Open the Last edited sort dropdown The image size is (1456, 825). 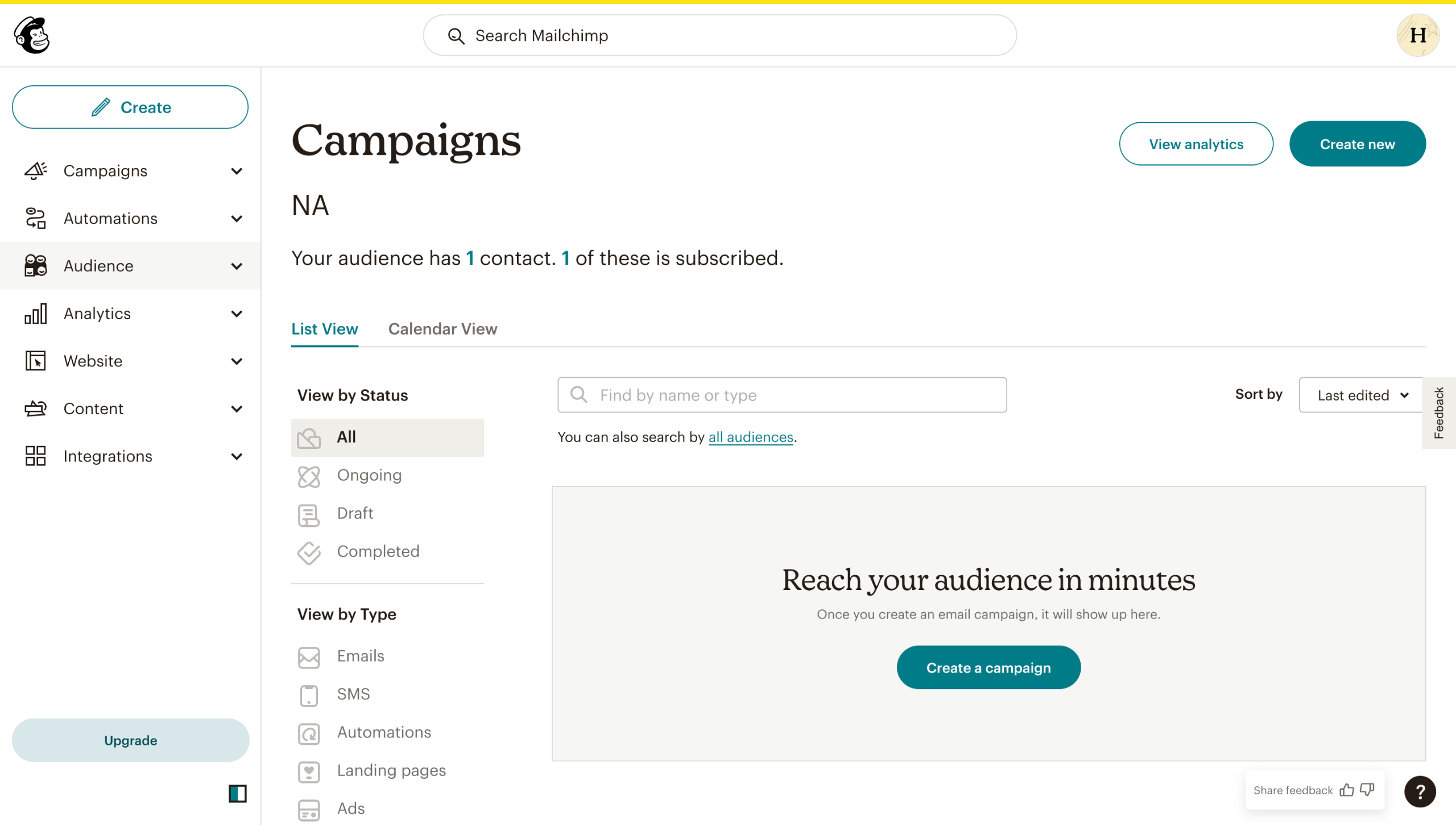coord(1362,395)
